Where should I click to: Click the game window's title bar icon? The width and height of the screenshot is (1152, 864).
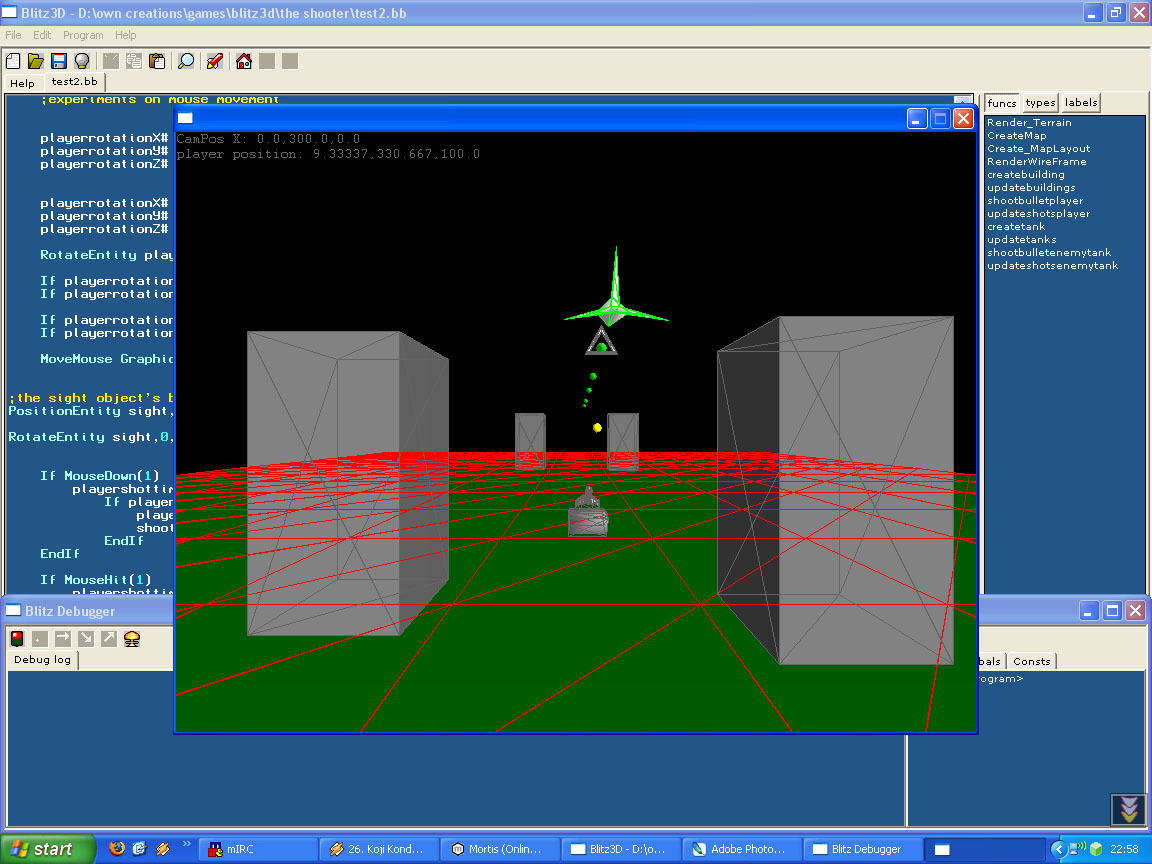(185, 118)
